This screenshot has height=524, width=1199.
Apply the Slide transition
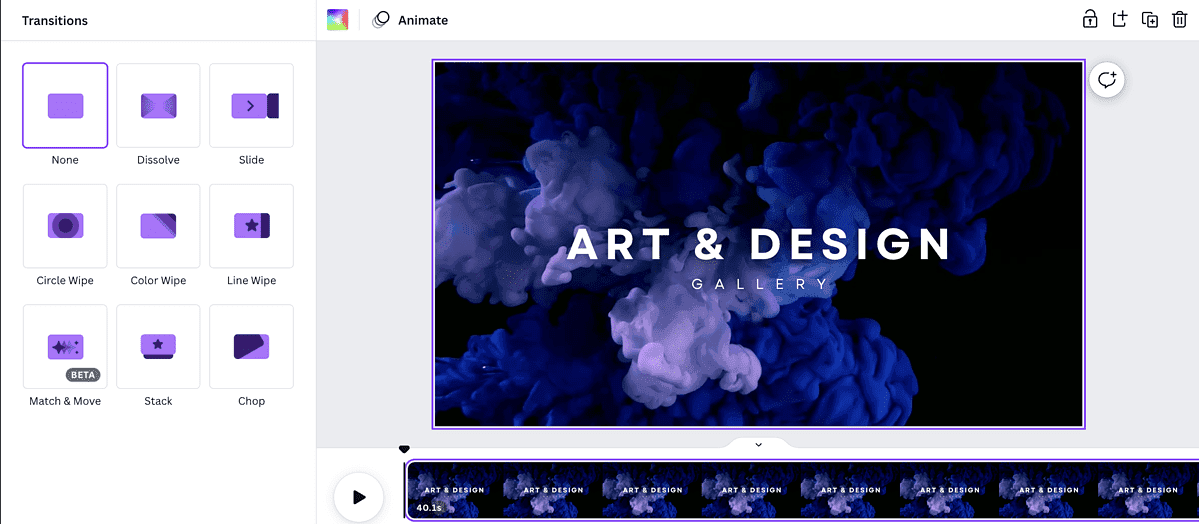pos(251,105)
